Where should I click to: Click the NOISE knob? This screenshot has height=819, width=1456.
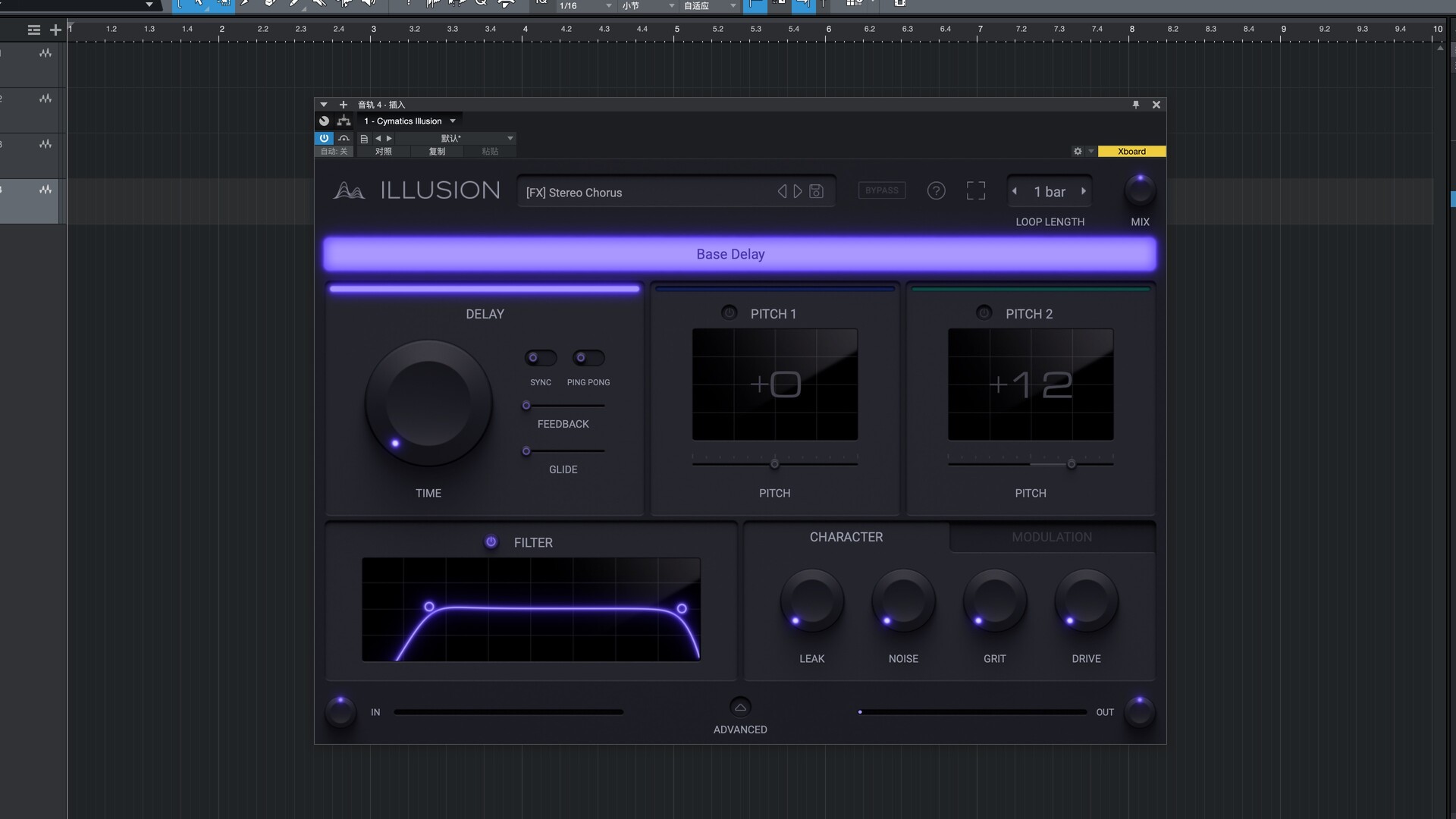click(903, 601)
